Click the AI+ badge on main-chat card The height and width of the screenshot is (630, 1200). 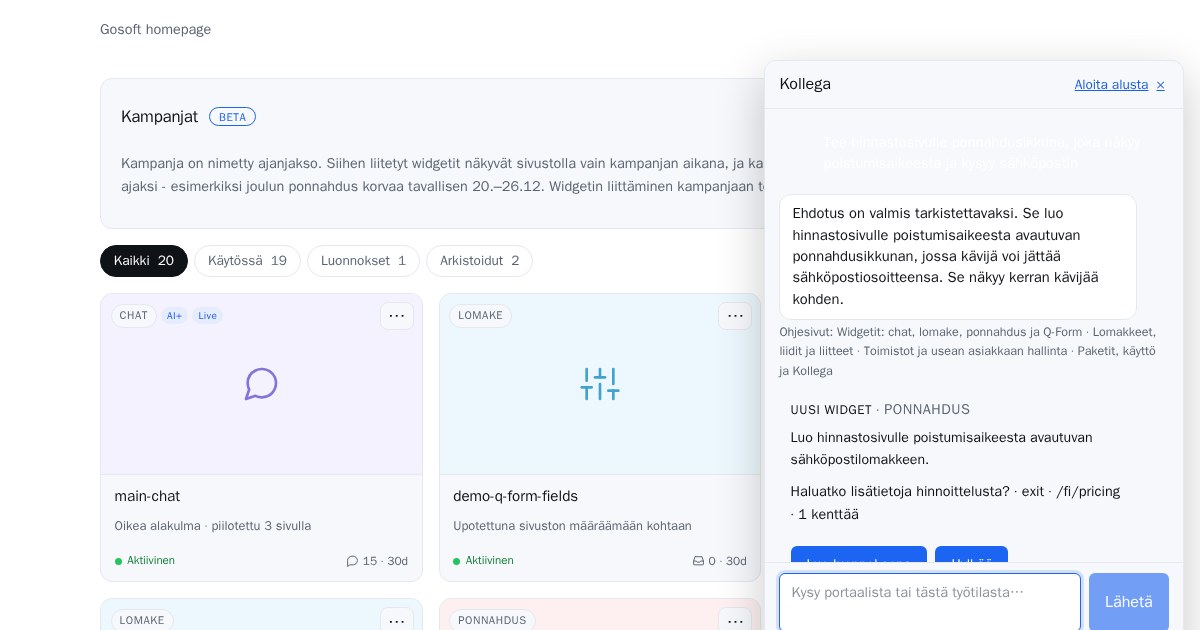point(175,316)
